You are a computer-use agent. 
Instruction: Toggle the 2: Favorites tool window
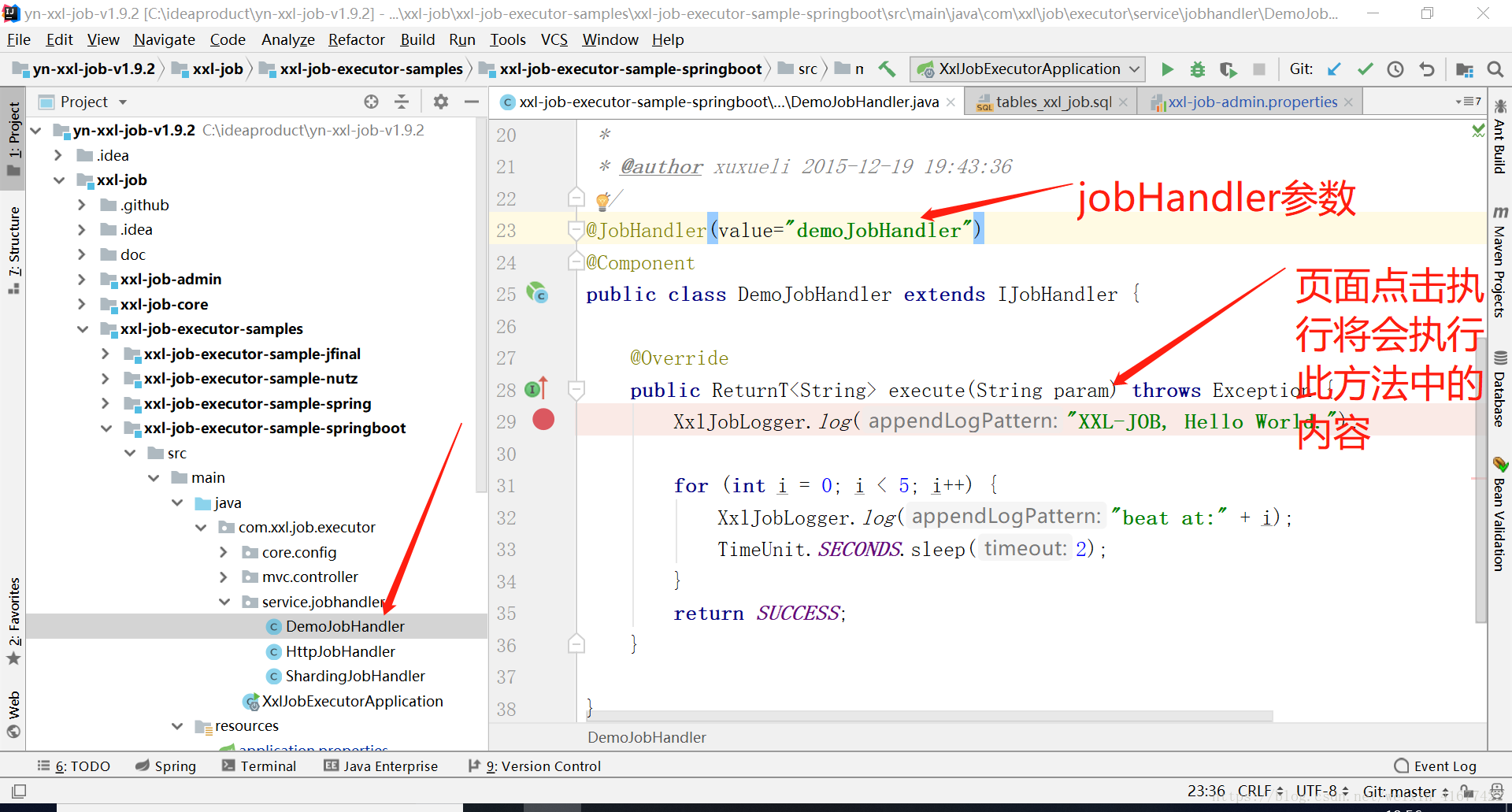13,621
